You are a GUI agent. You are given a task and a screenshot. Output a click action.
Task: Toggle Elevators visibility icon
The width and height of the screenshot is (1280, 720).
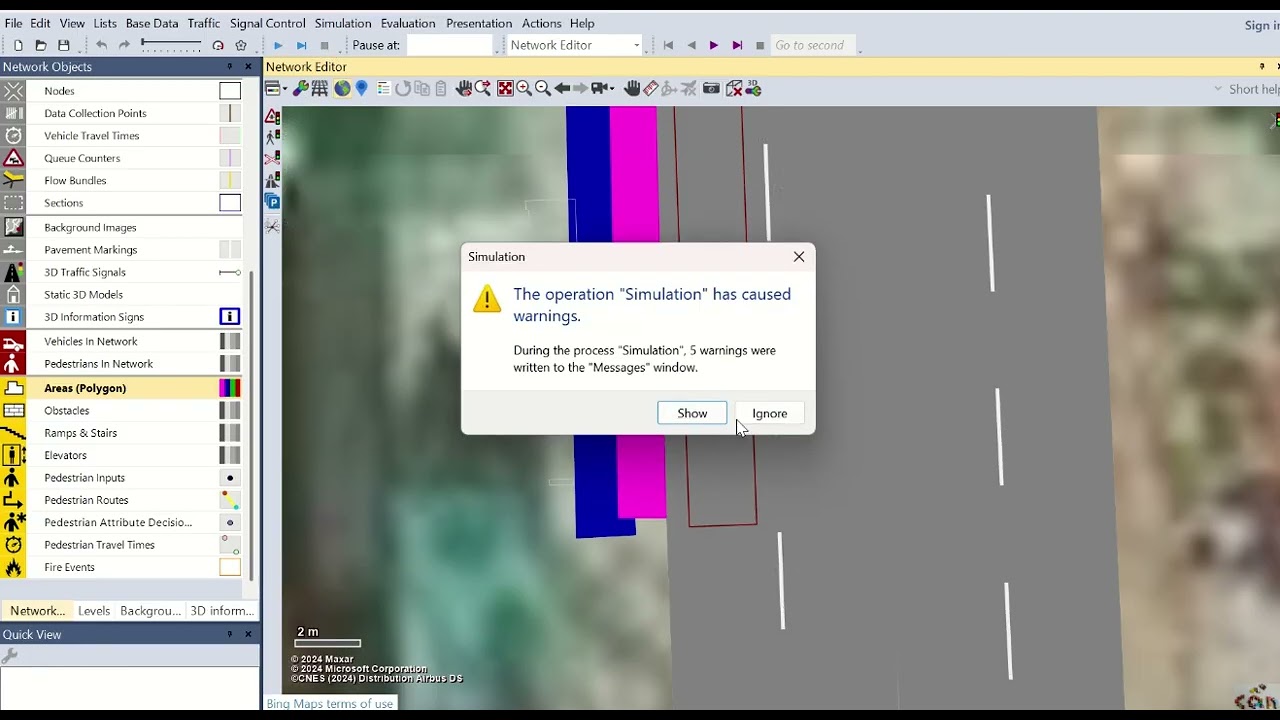13,455
